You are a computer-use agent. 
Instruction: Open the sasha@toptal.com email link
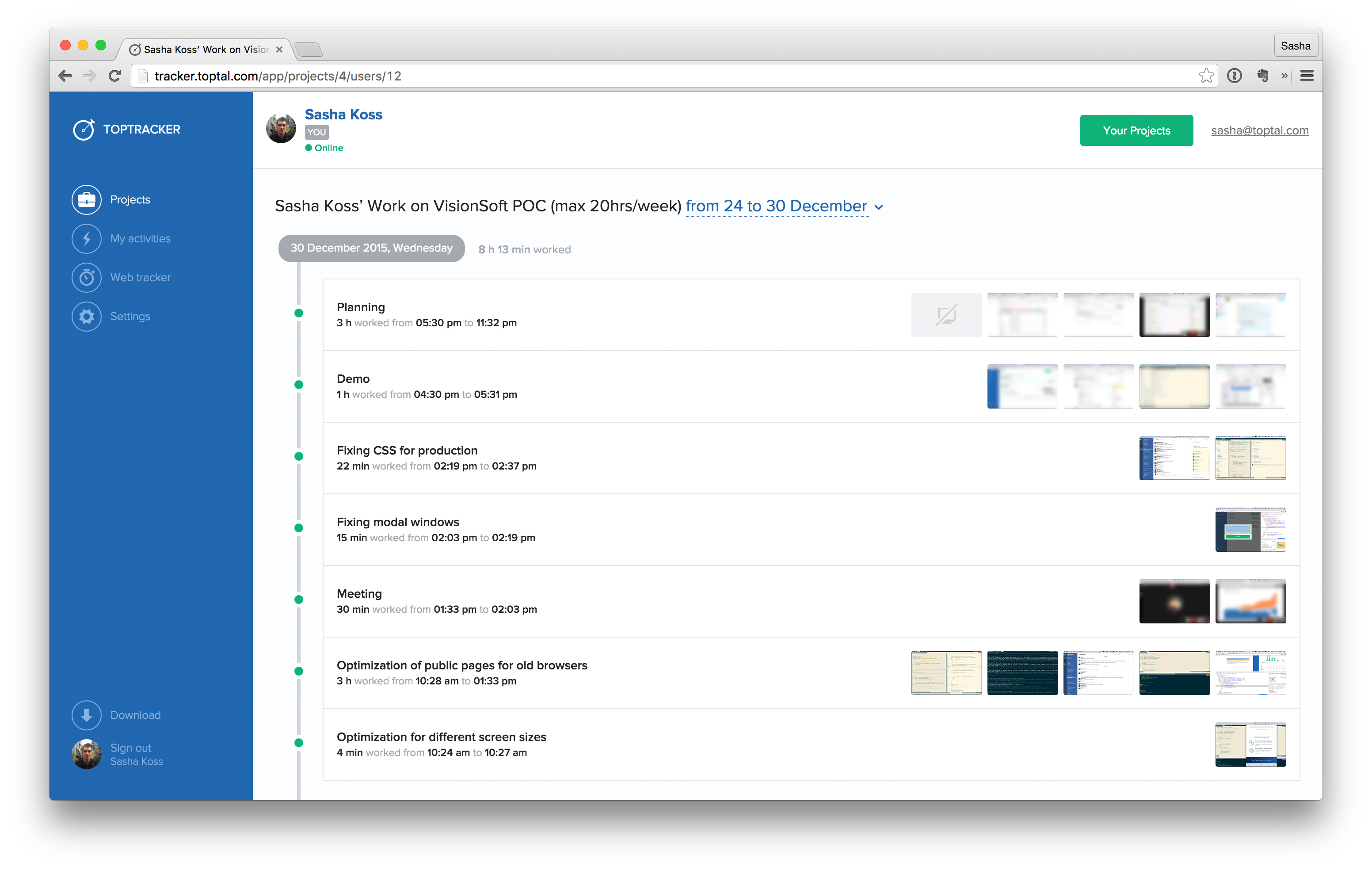coord(1259,130)
